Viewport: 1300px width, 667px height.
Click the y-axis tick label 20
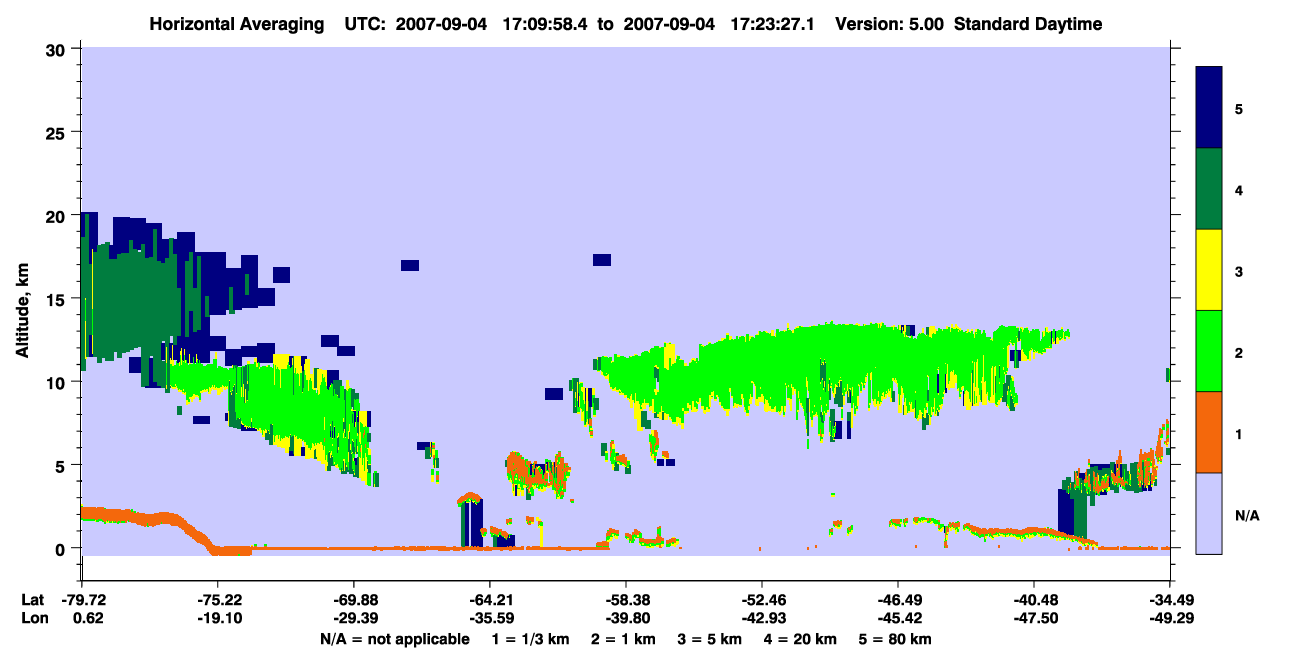[58, 215]
